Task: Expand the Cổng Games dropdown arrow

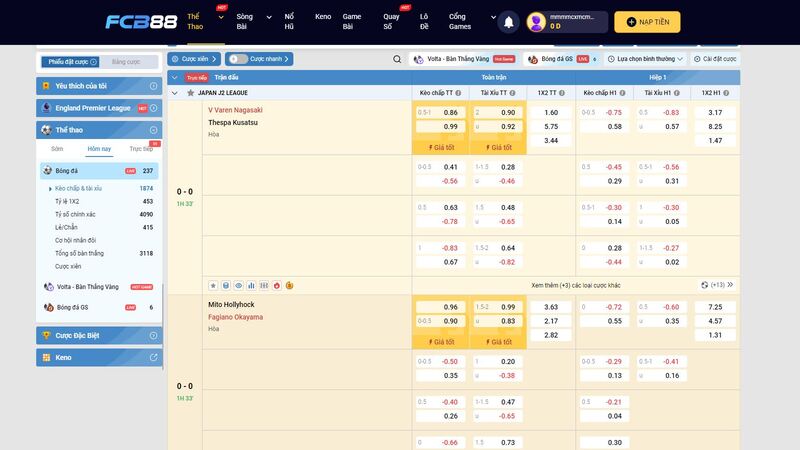Action: (493, 17)
